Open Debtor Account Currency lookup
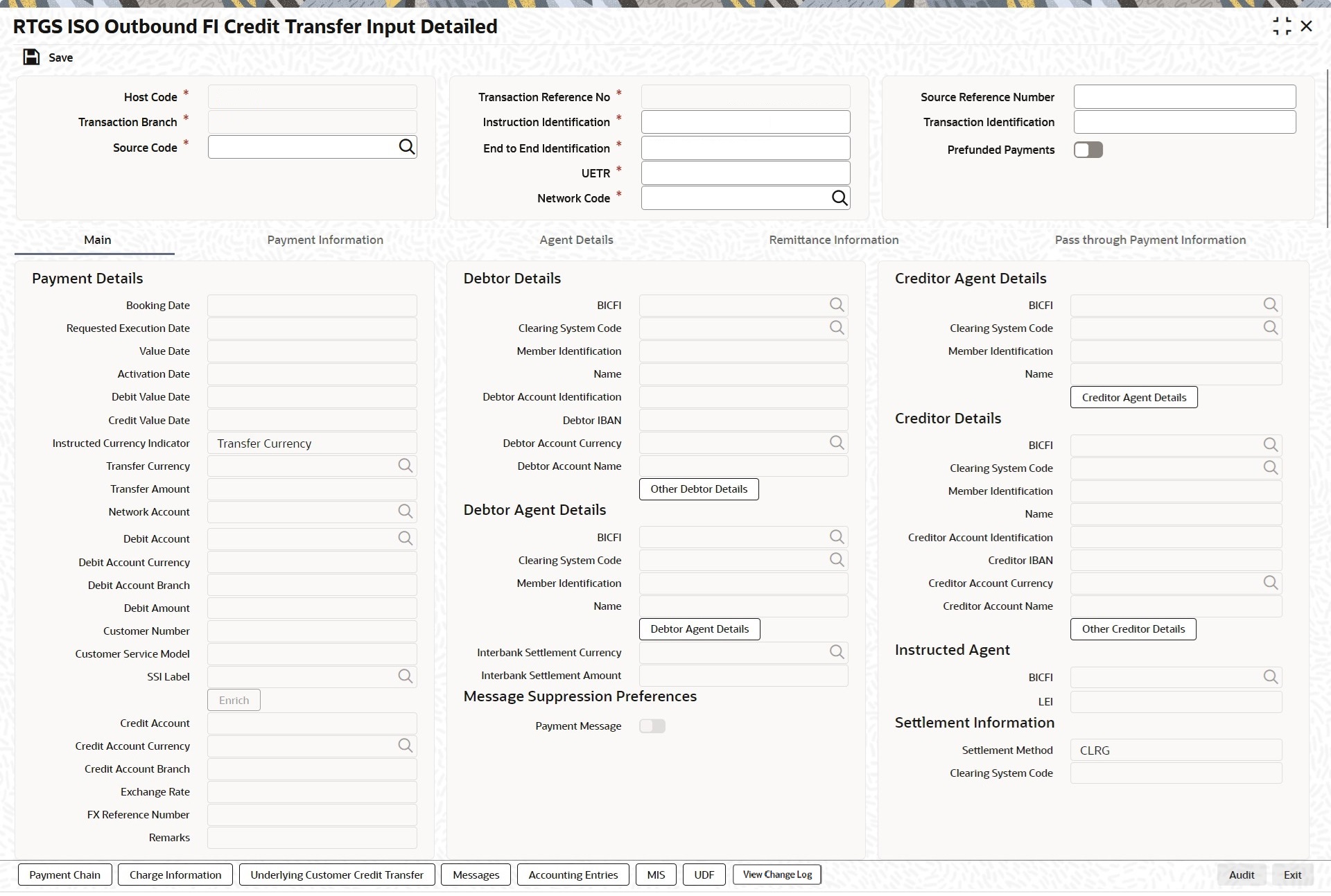This screenshot has width=1331, height=896. 837,443
